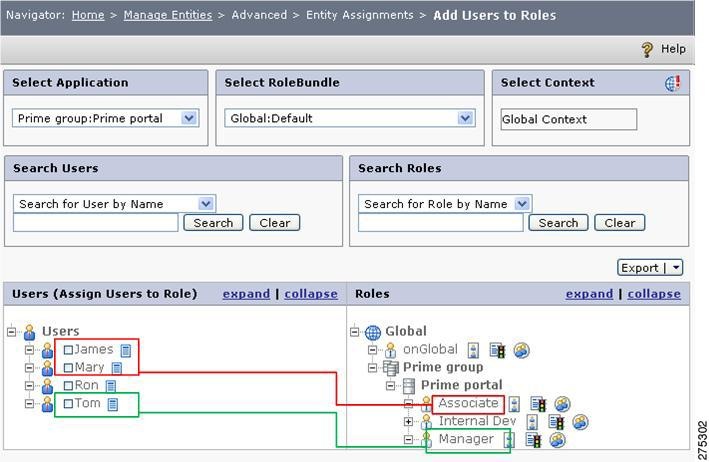Expand the Internal Dev role node
Screen dimensions: 709x462
(x=408, y=422)
